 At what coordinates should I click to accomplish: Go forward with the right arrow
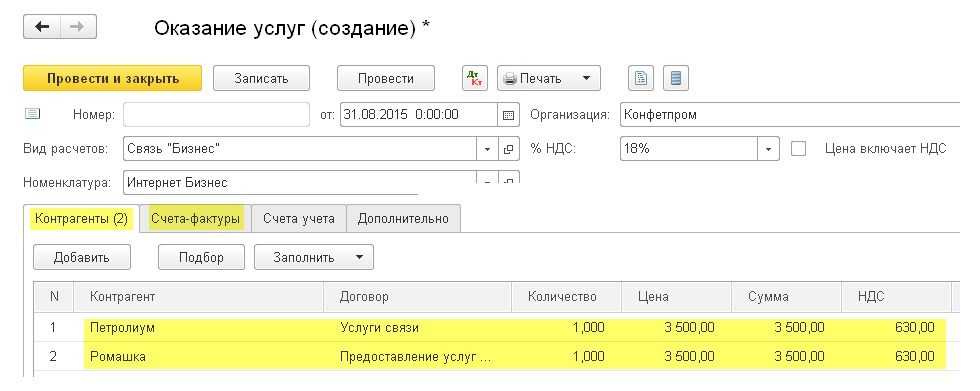point(78,27)
